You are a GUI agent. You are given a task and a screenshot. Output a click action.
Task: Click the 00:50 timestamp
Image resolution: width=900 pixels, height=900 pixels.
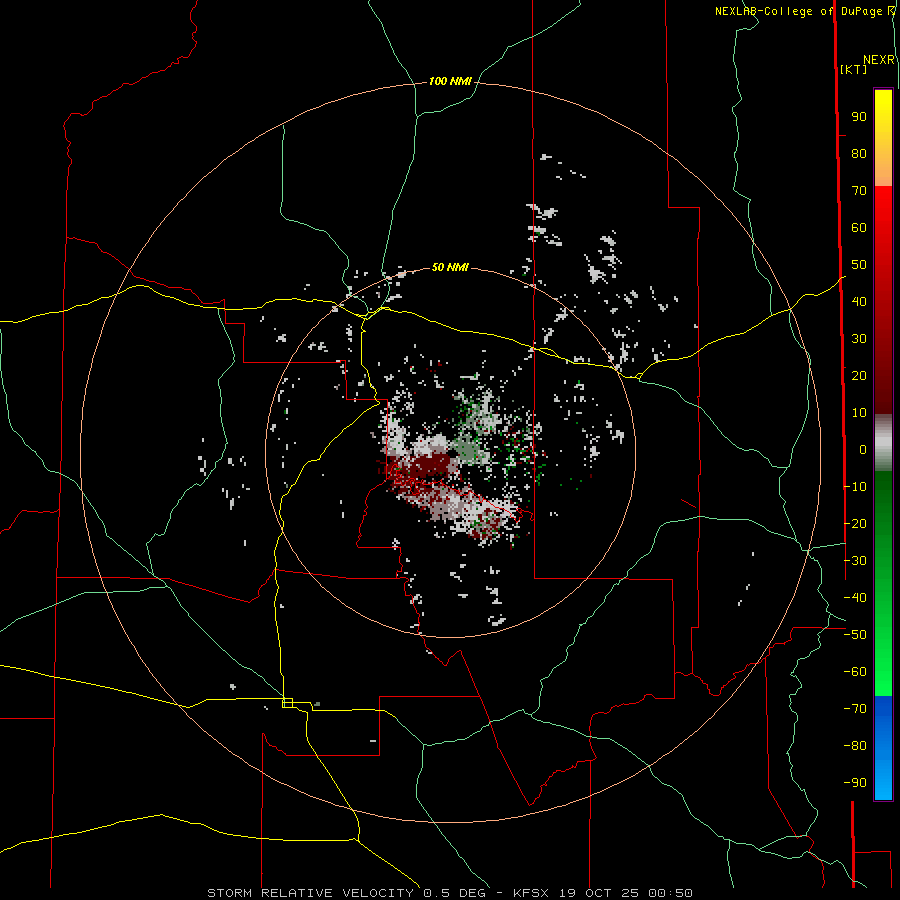(x=670, y=893)
